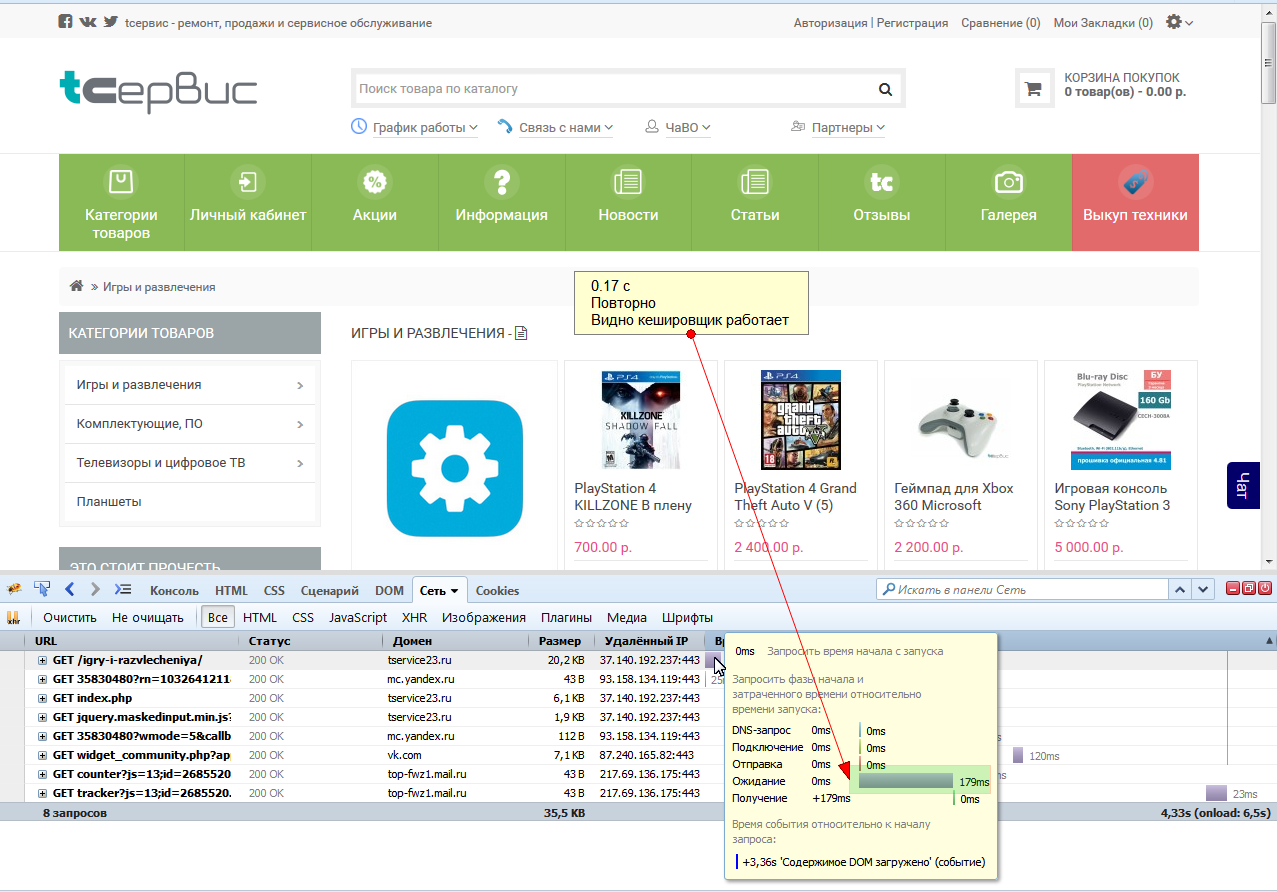Click the magnifier search icon in catalog search

pyautogui.click(x=885, y=89)
